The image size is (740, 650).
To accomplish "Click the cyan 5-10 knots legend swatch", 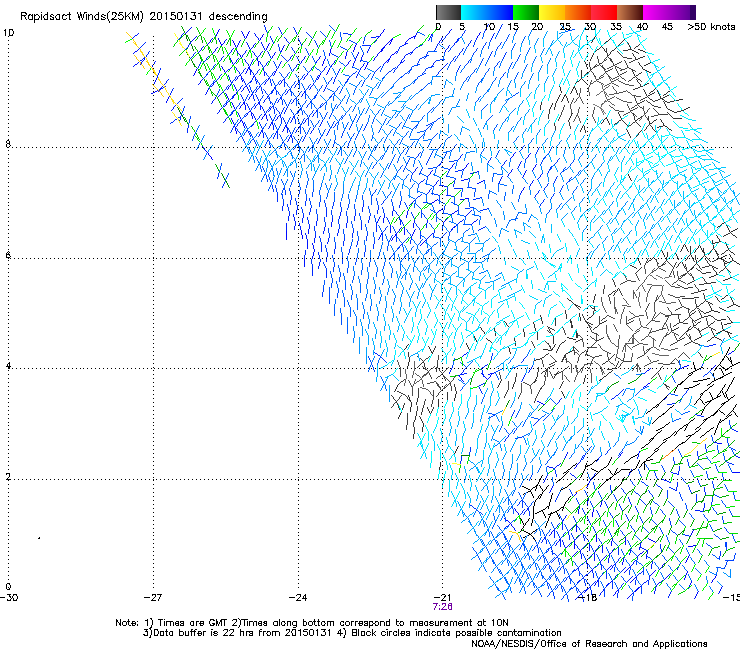I will point(474,12).
